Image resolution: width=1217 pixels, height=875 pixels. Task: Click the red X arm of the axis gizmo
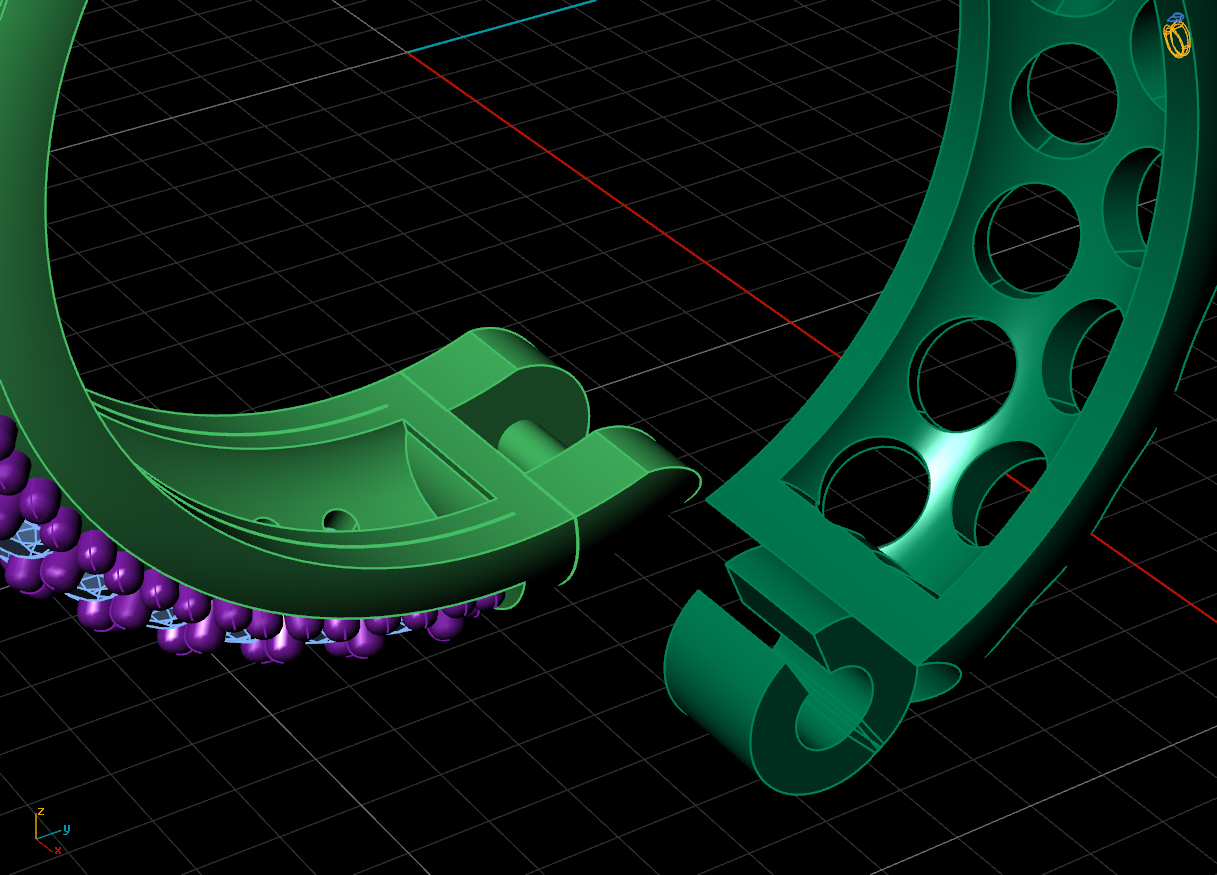pos(46,845)
